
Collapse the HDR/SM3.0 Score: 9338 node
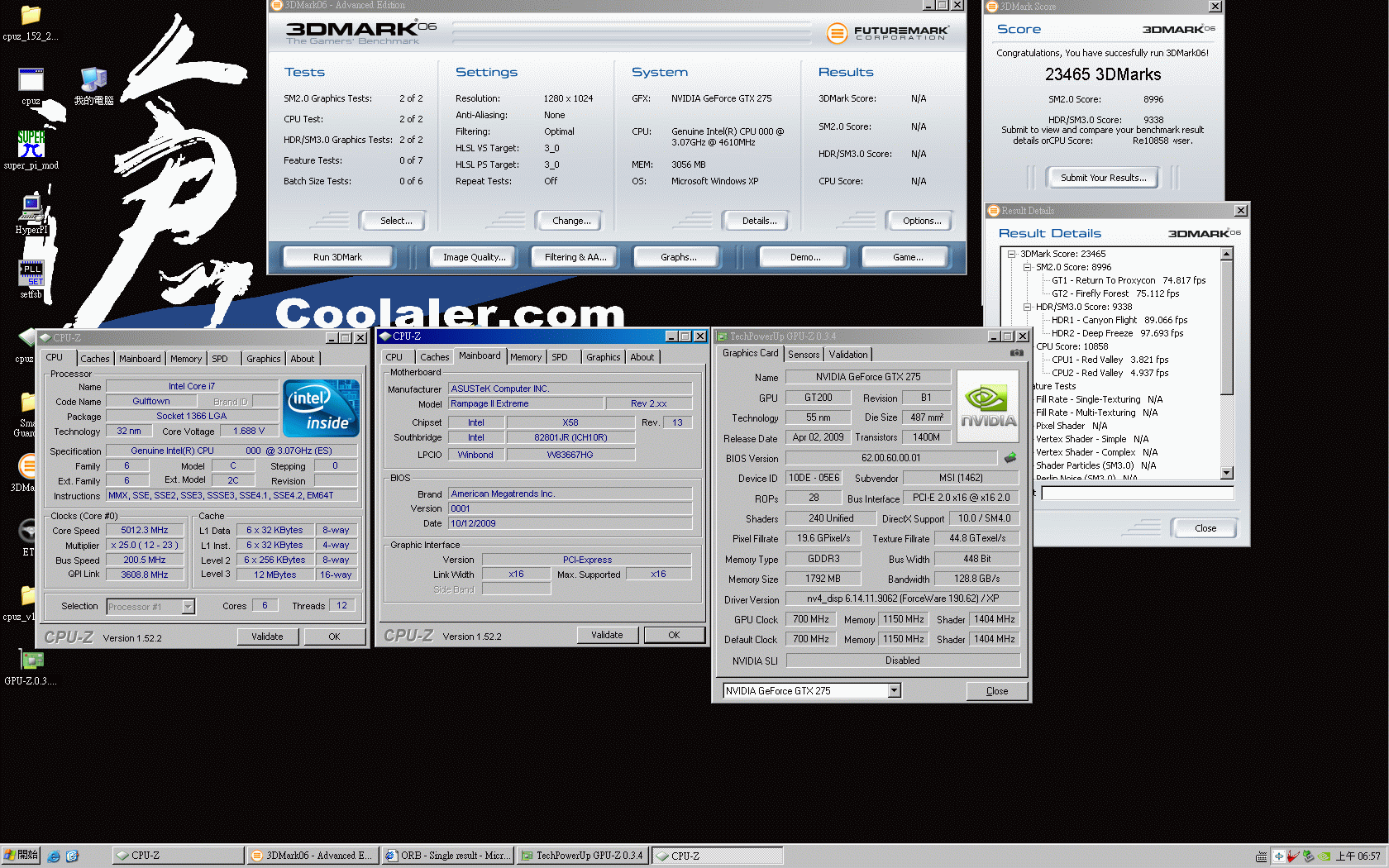[x=1027, y=308]
